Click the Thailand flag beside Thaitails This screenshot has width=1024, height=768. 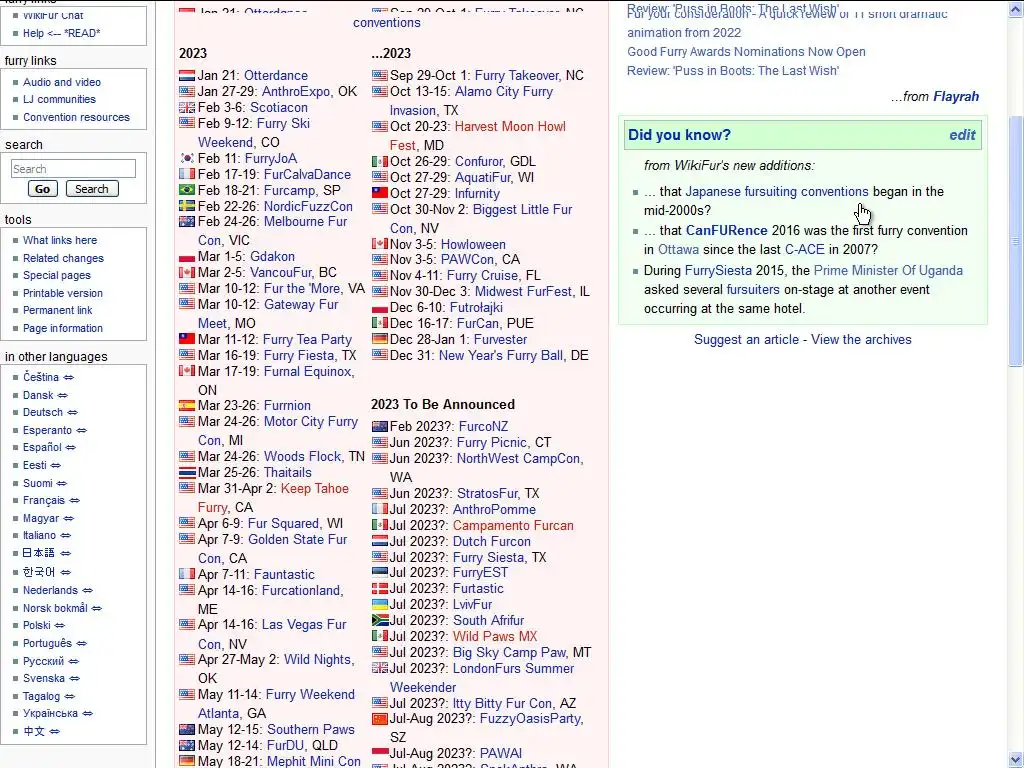click(187, 473)
